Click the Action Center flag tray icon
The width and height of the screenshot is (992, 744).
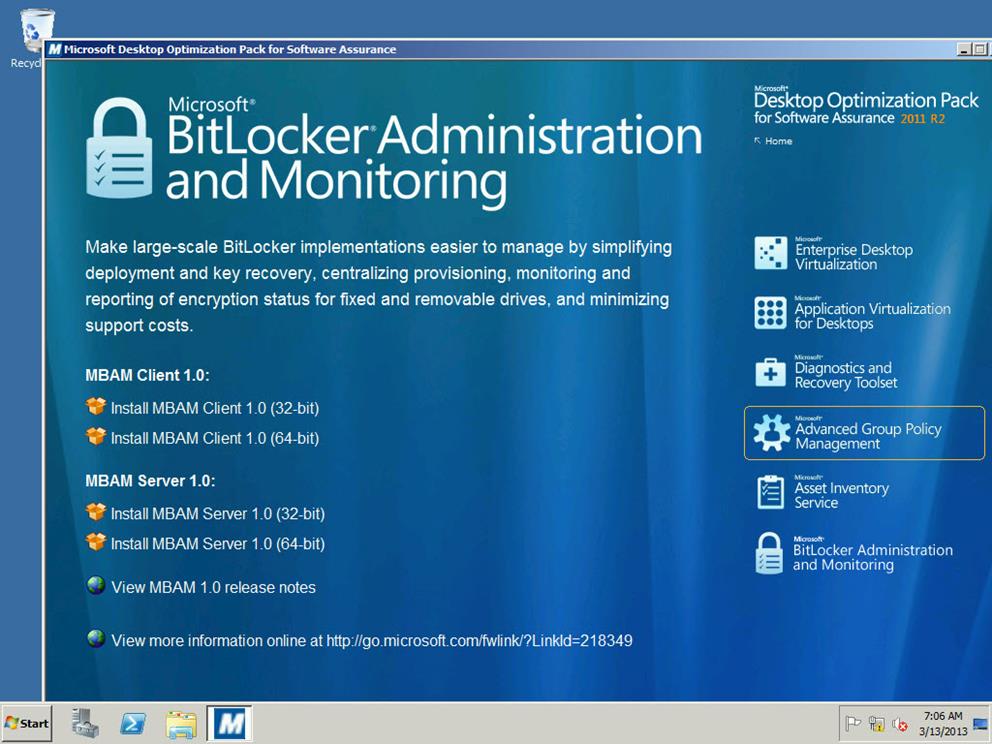[853, 722]
